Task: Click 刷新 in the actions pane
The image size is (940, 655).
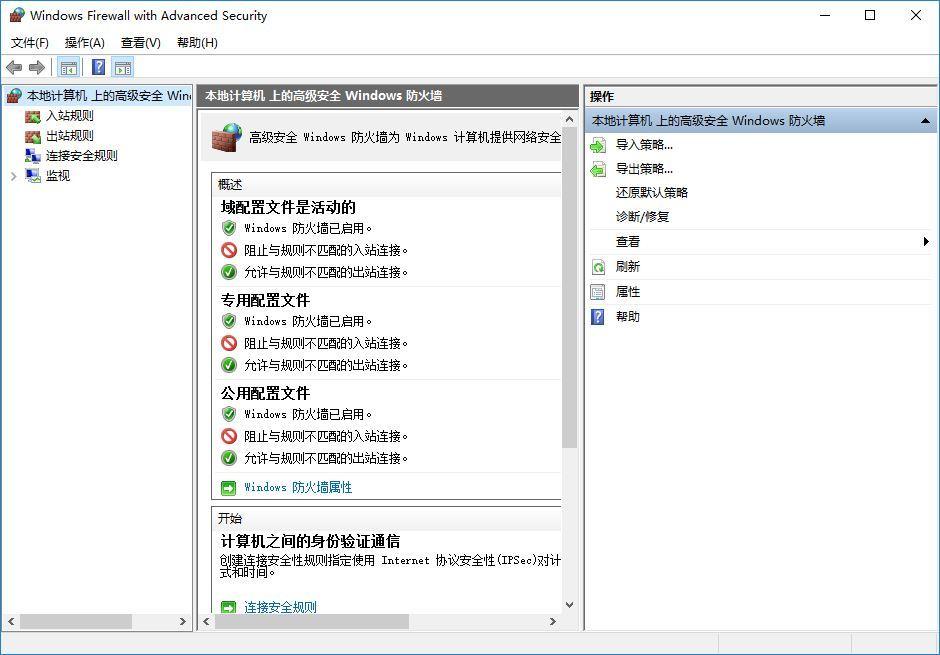Action: point(628,267)
